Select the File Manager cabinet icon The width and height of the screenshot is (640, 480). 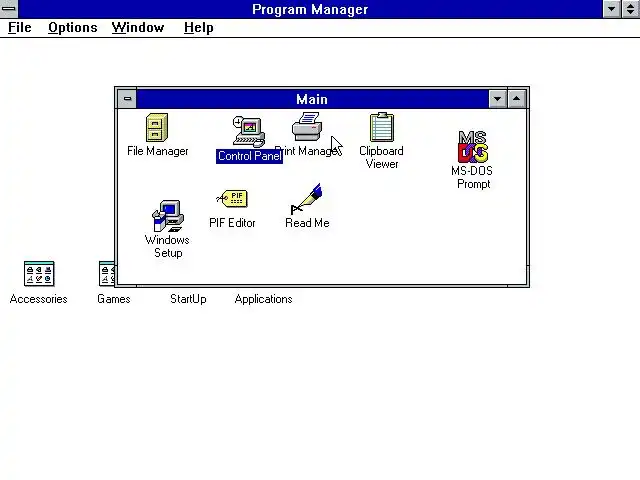pyautogui.click(x=157, y=127)
